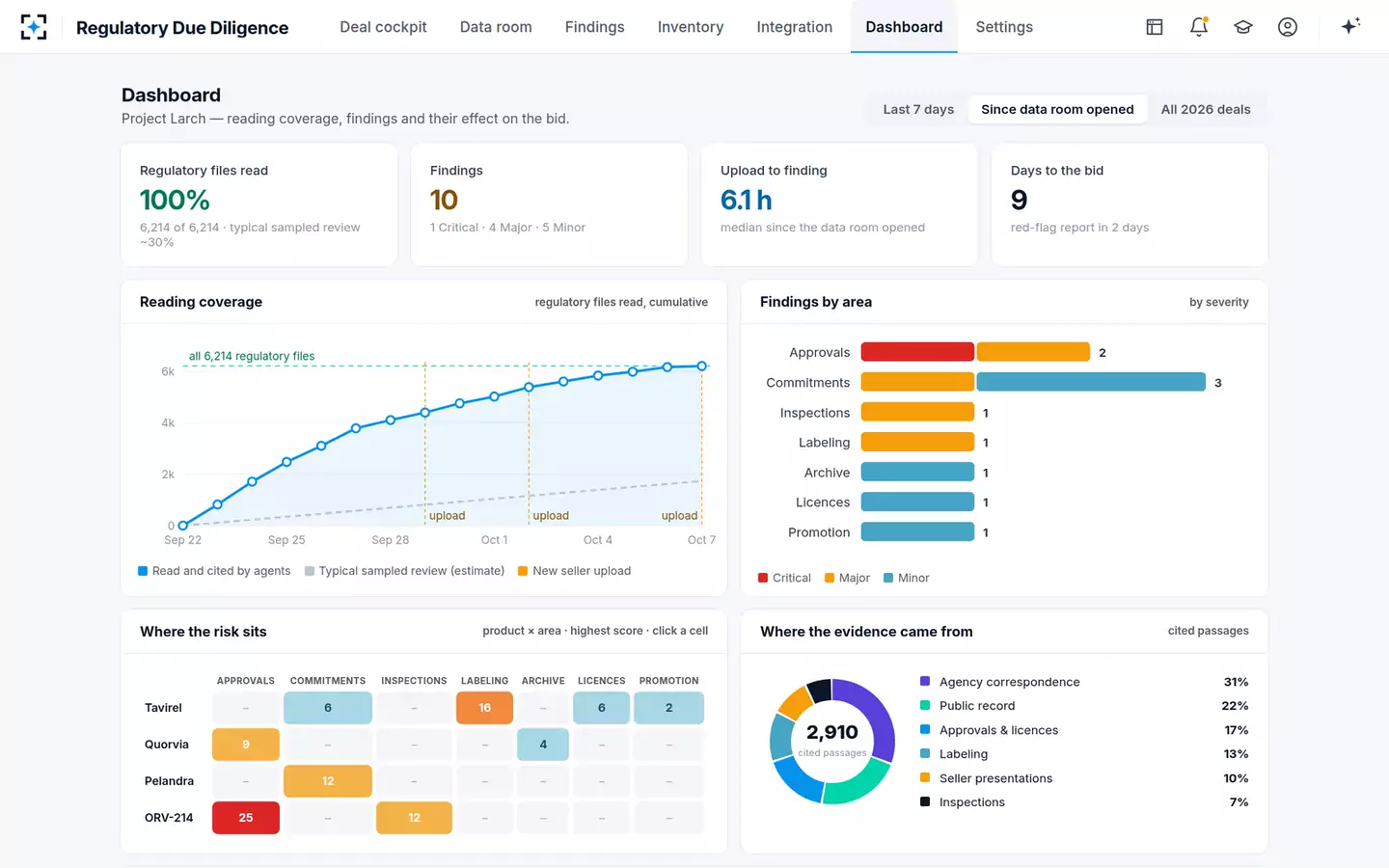The image size is (1389, 868).
Task: Click the Typical sampled review (estimate) legend
Action: 405,571
